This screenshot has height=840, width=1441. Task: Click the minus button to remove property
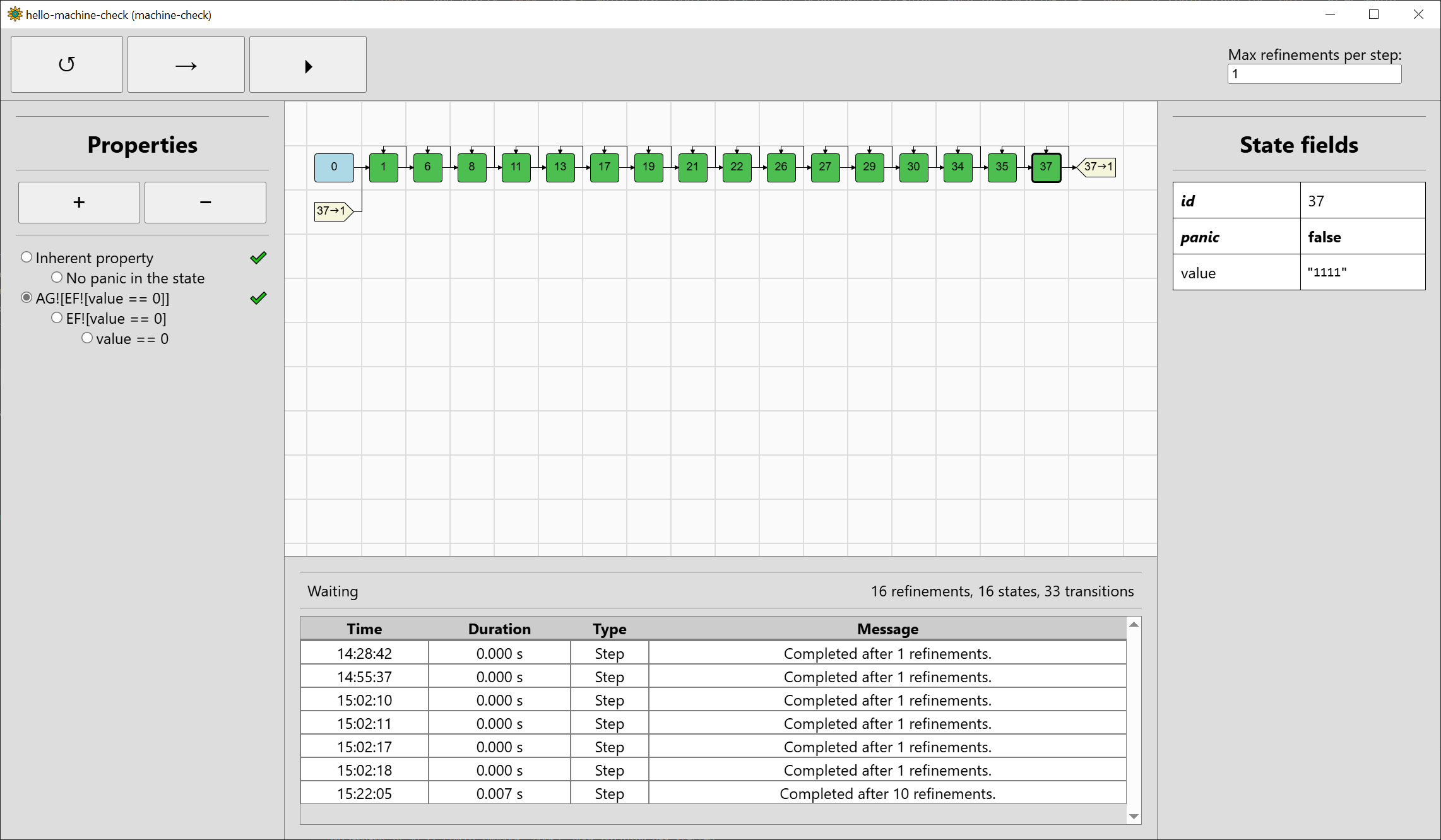tap(205, 203)
